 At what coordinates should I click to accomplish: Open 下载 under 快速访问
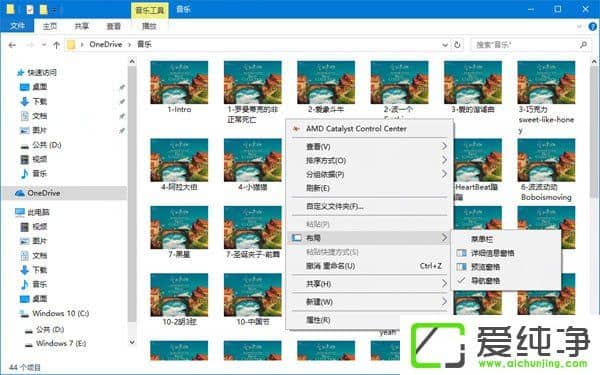pyautogui.click(x=34, y=101)
